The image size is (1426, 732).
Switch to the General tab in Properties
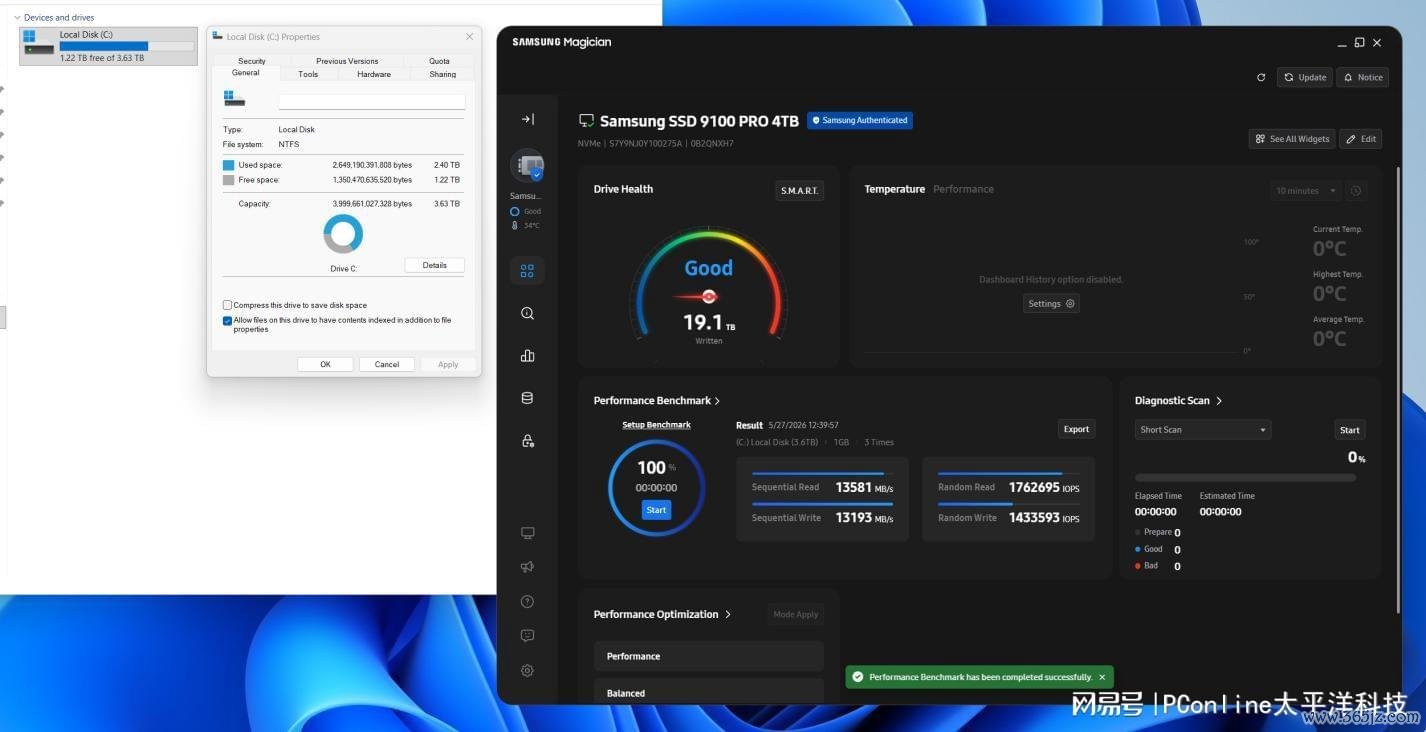246,73
